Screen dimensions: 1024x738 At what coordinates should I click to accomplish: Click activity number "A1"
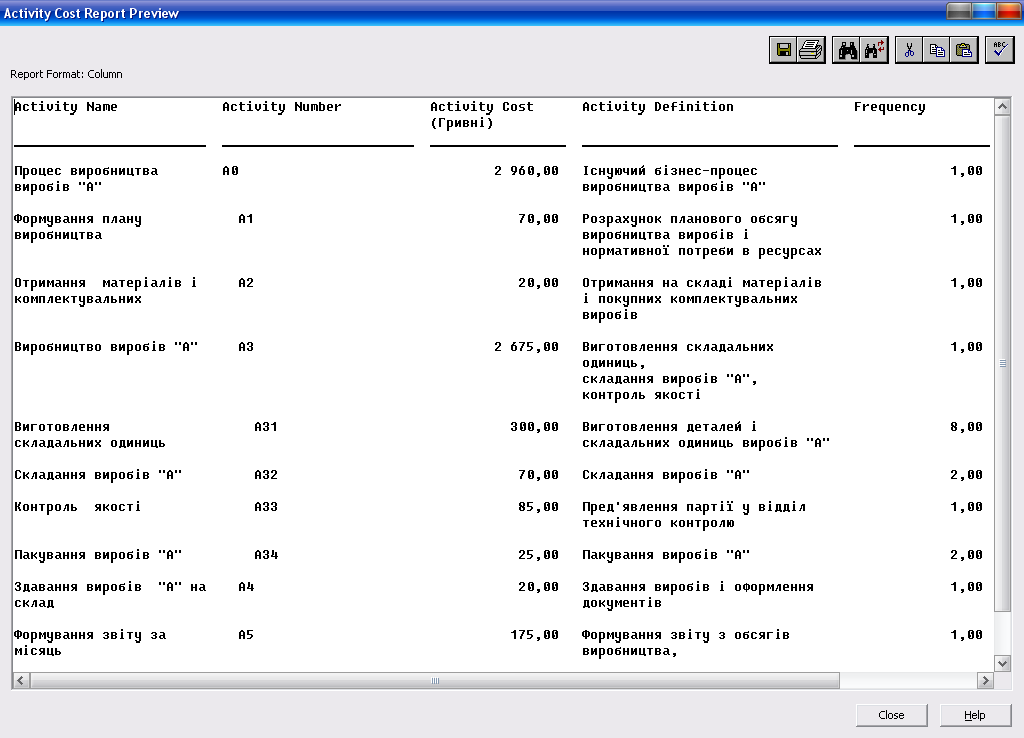click(246, 219)
